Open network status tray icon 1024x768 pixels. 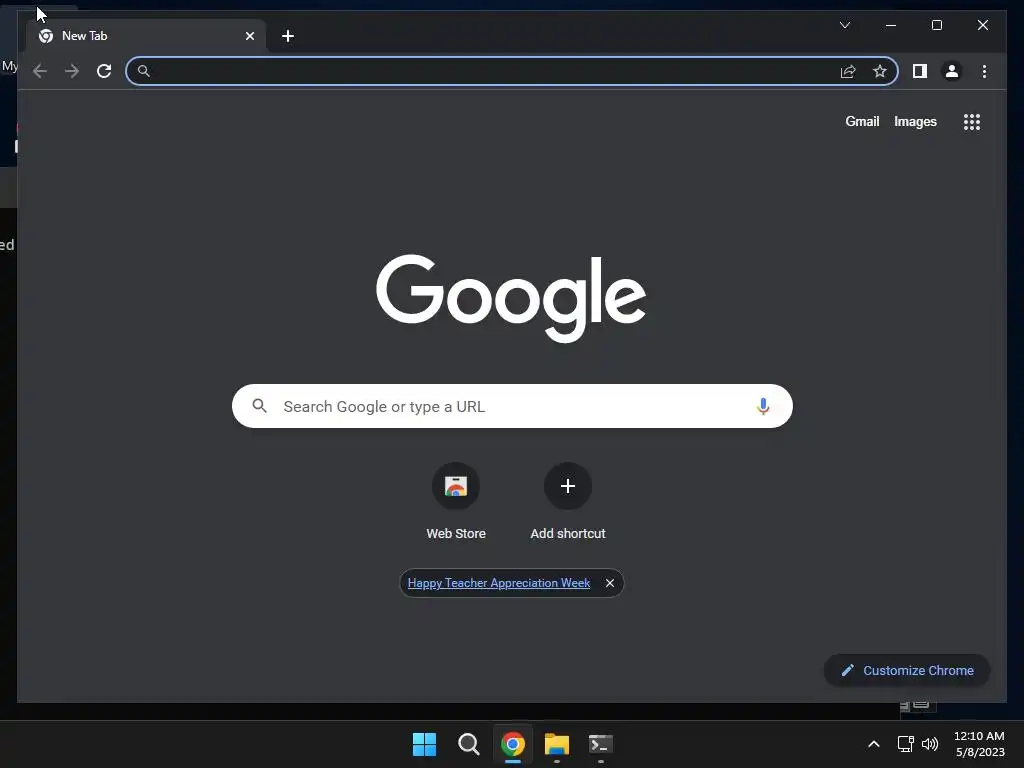coord(905,744)
